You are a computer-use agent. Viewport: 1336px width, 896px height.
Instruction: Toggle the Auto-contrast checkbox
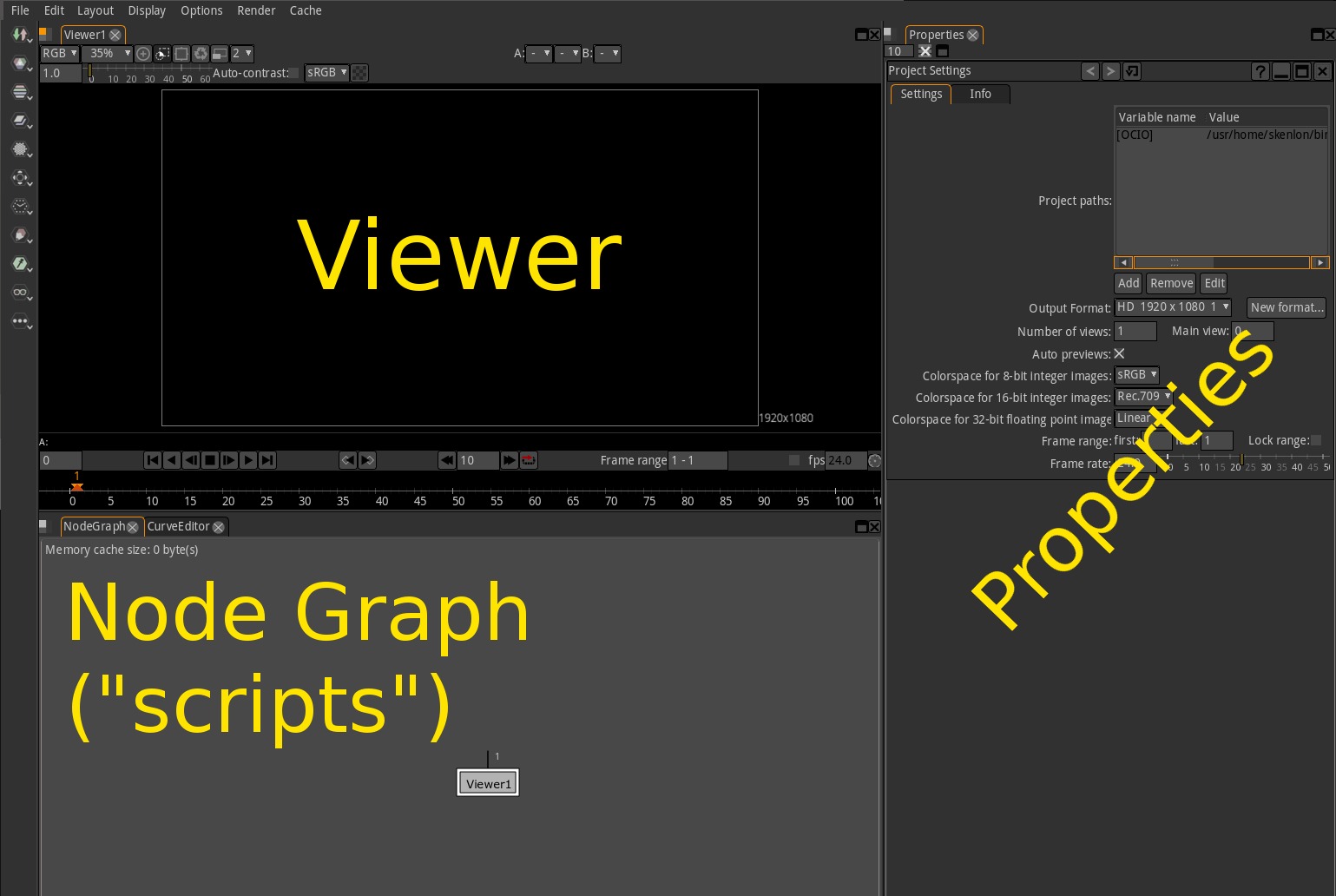[294, 73]
